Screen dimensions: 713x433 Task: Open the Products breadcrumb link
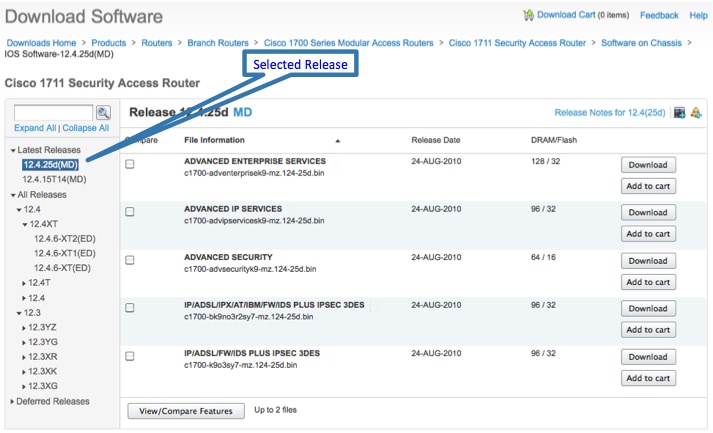(x=109, y=43)
